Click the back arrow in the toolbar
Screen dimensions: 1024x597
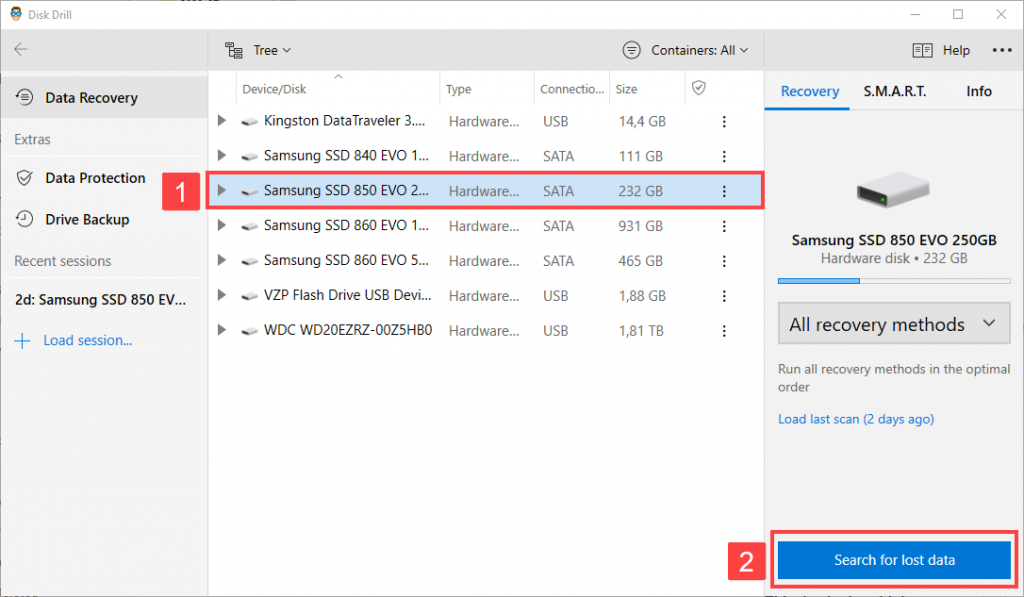point(22,49)
